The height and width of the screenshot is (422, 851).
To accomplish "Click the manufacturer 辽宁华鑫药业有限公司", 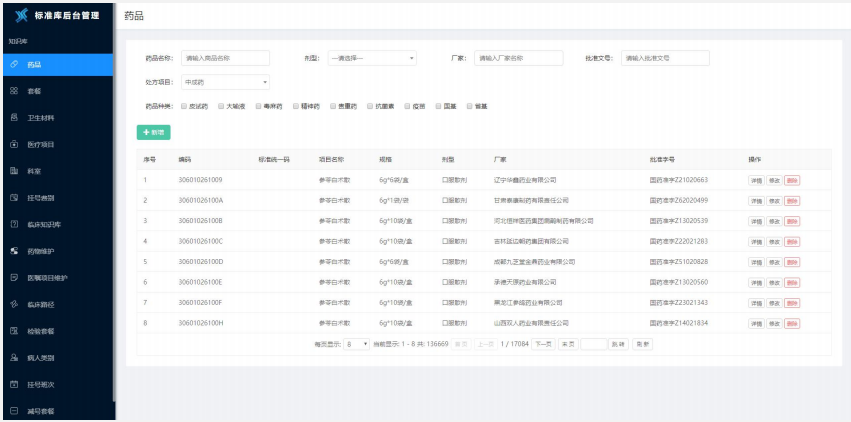I will 525,180.
